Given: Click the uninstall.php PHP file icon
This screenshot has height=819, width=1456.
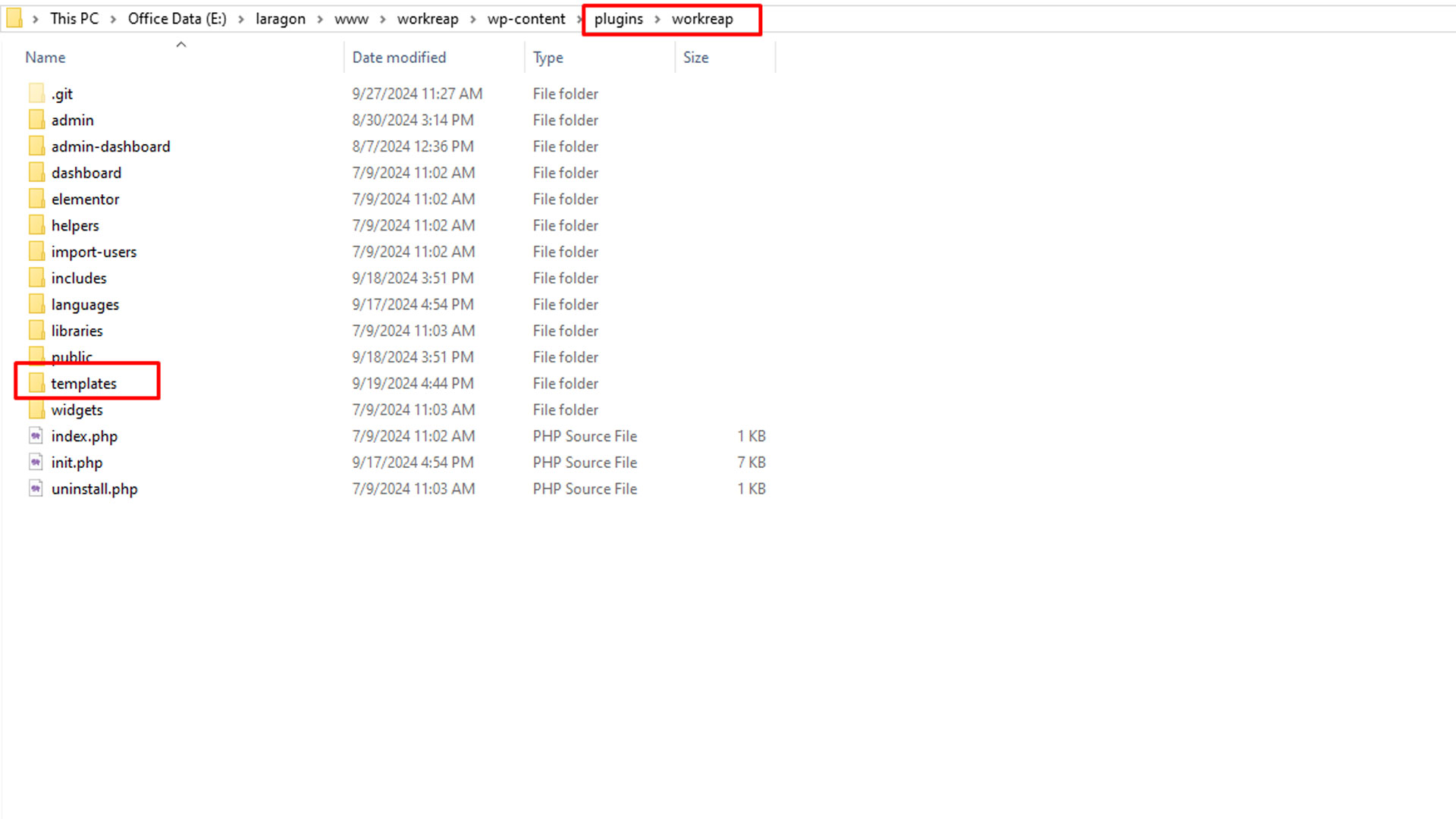Looking at the screenshot, I should [36, 488].
